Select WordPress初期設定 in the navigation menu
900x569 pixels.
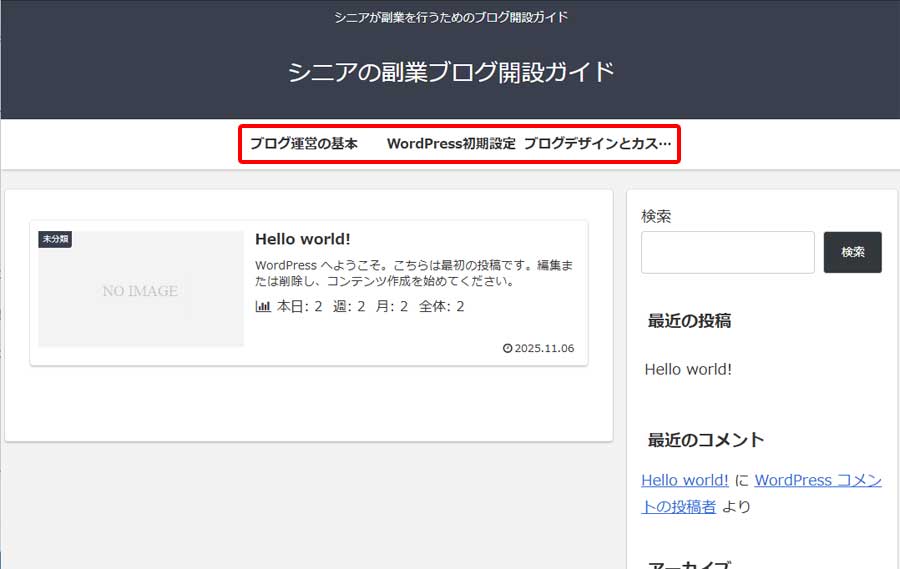click(451, 143)
